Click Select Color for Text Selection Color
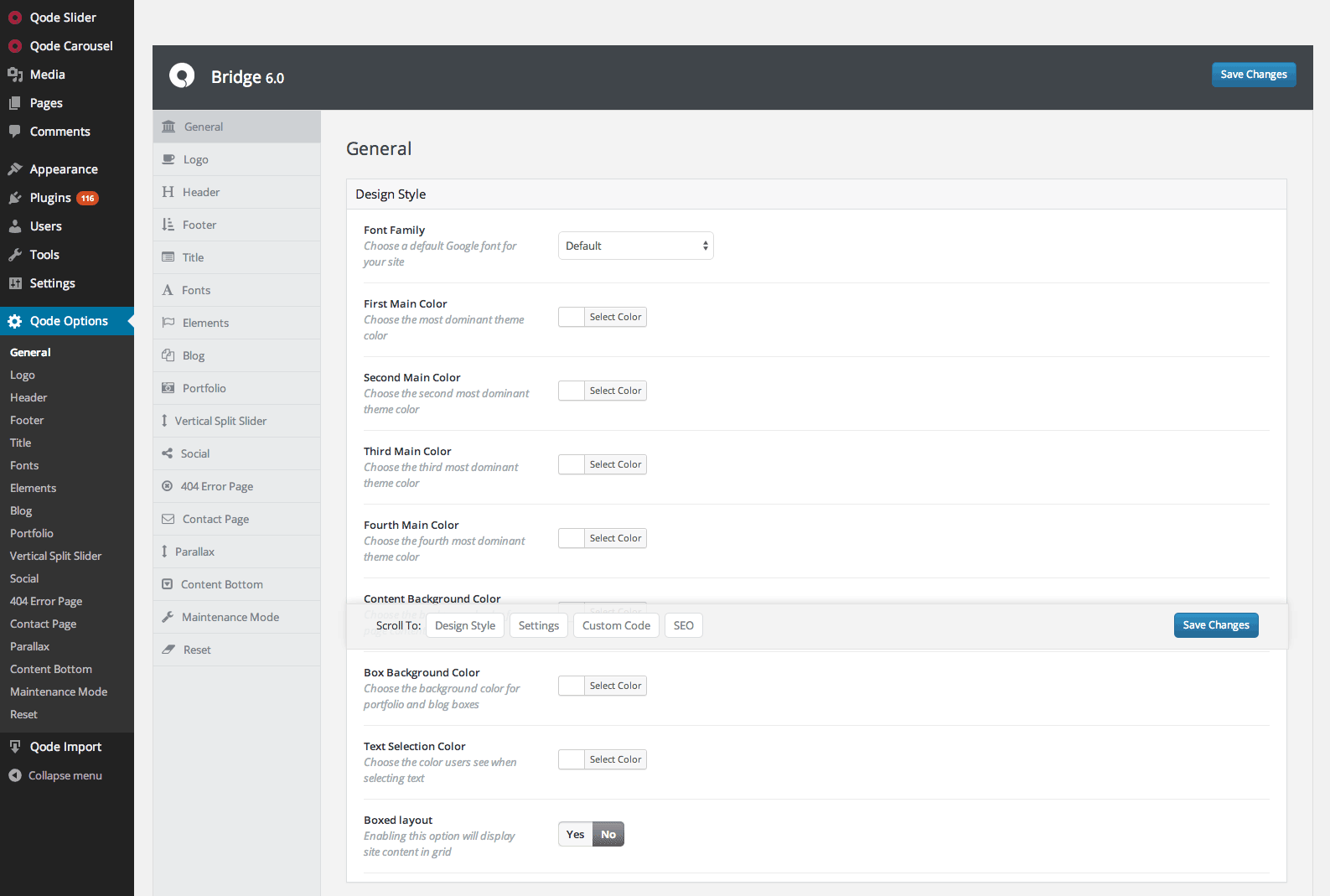 [615, 759]
